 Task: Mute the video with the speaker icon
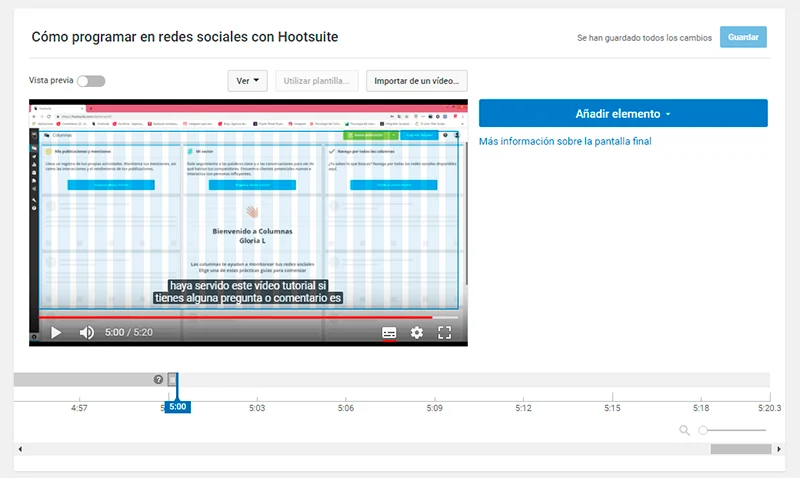(87, 332)
